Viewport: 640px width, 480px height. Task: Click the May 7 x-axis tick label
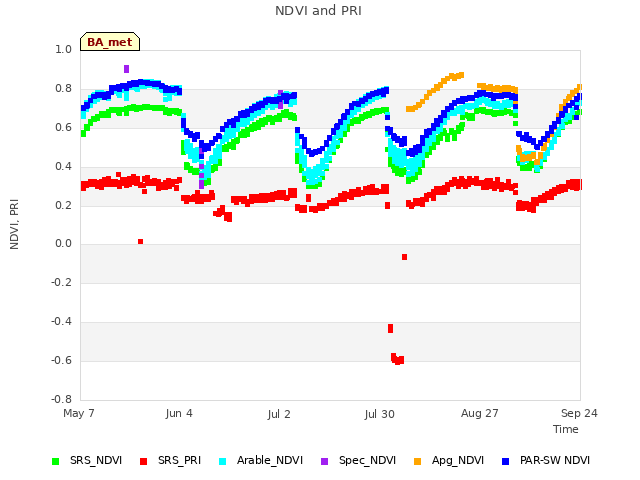[x=79, y=413]
